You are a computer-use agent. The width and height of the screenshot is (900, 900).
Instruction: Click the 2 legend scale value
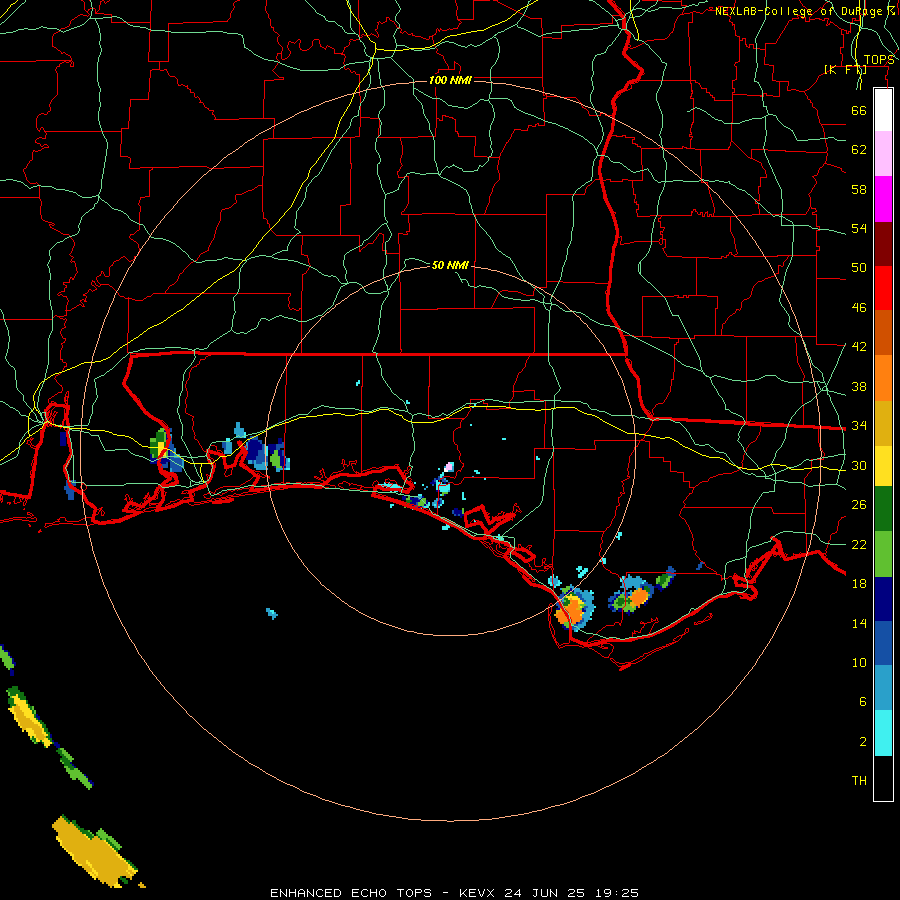862,742
